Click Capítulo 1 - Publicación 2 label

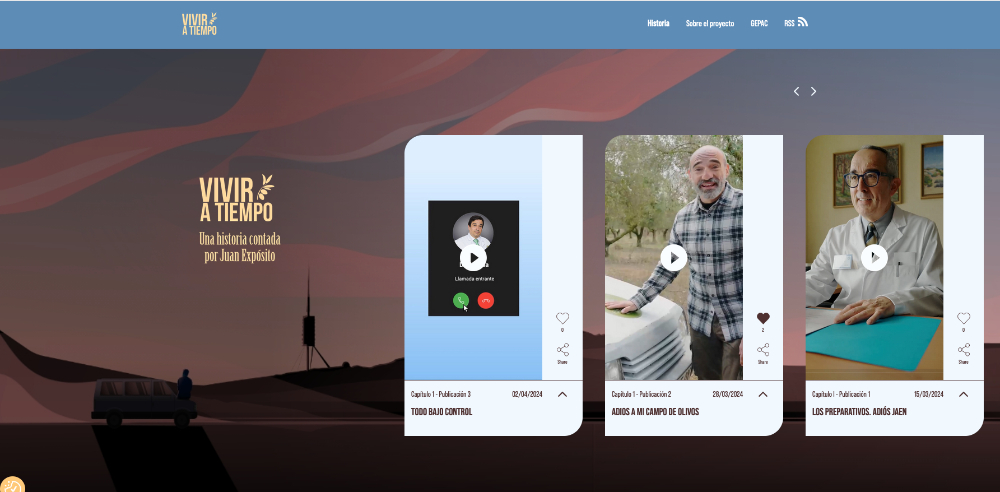click(x=642, y=394)
